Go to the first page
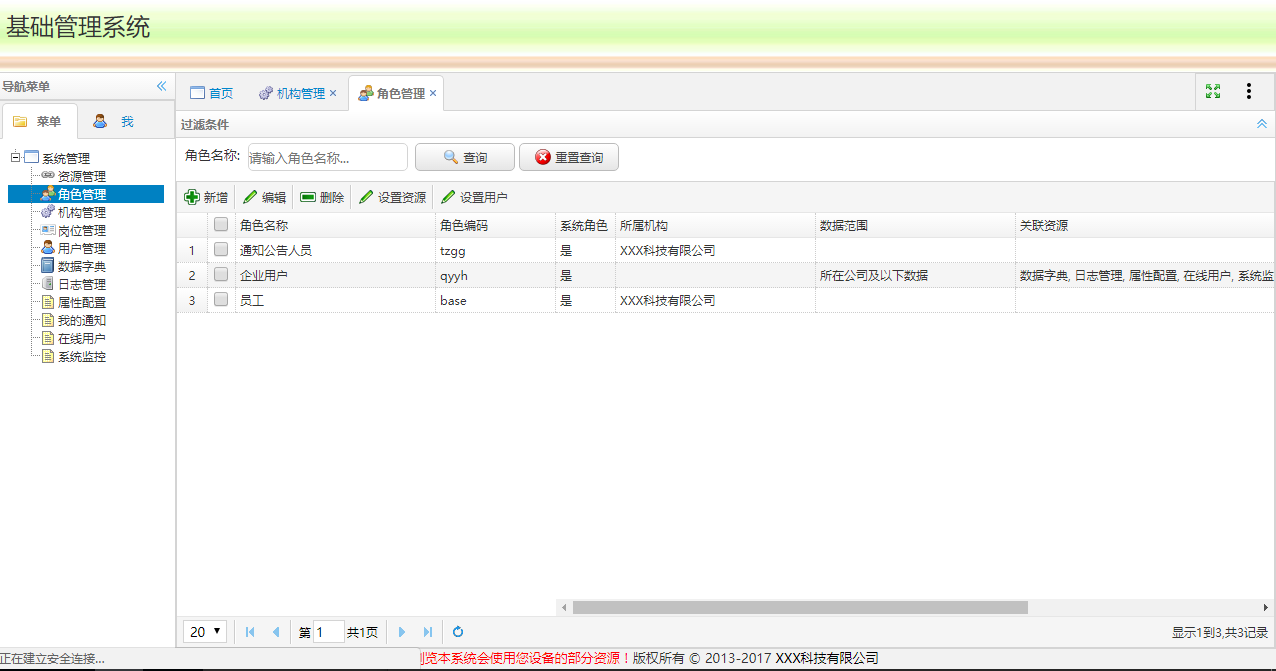 coord(250,632)
